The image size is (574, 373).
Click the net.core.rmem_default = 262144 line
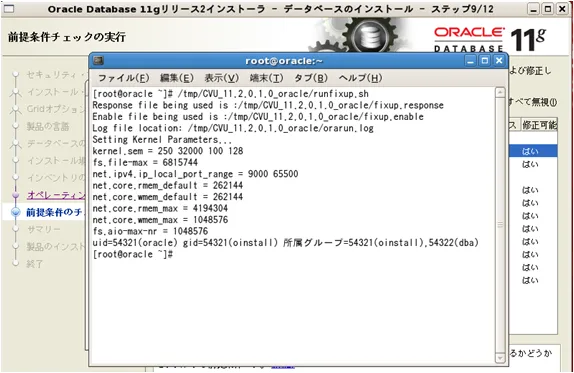(x=168, y=185)
